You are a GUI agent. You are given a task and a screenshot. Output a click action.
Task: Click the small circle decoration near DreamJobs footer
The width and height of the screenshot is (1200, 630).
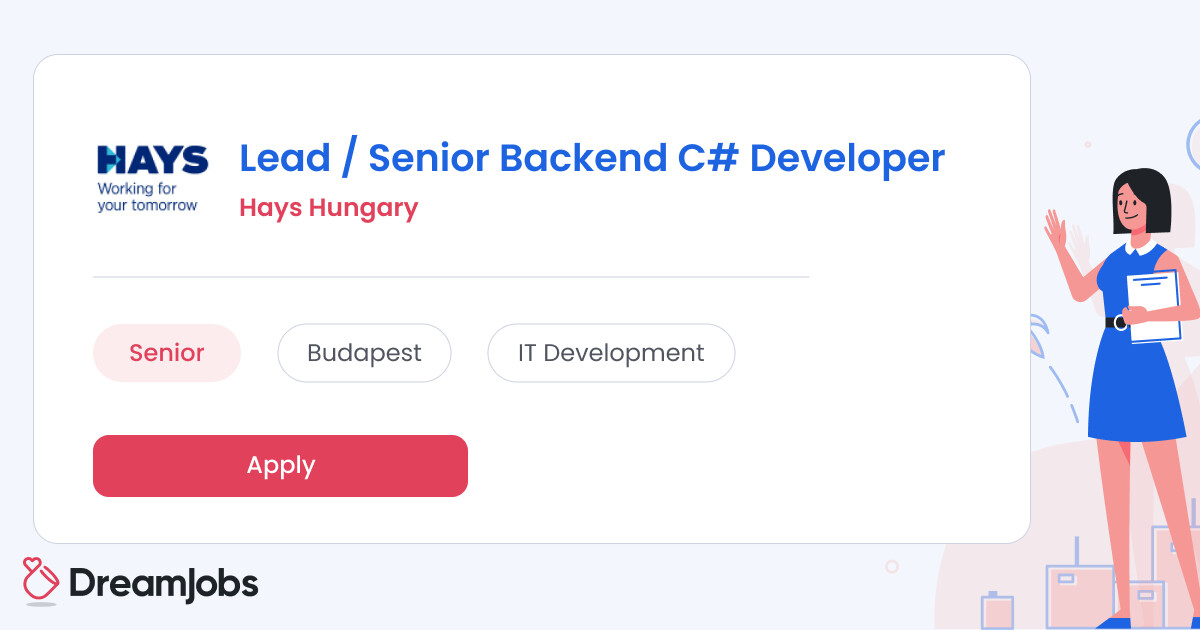pyautogui.click(x=891, y=566)
